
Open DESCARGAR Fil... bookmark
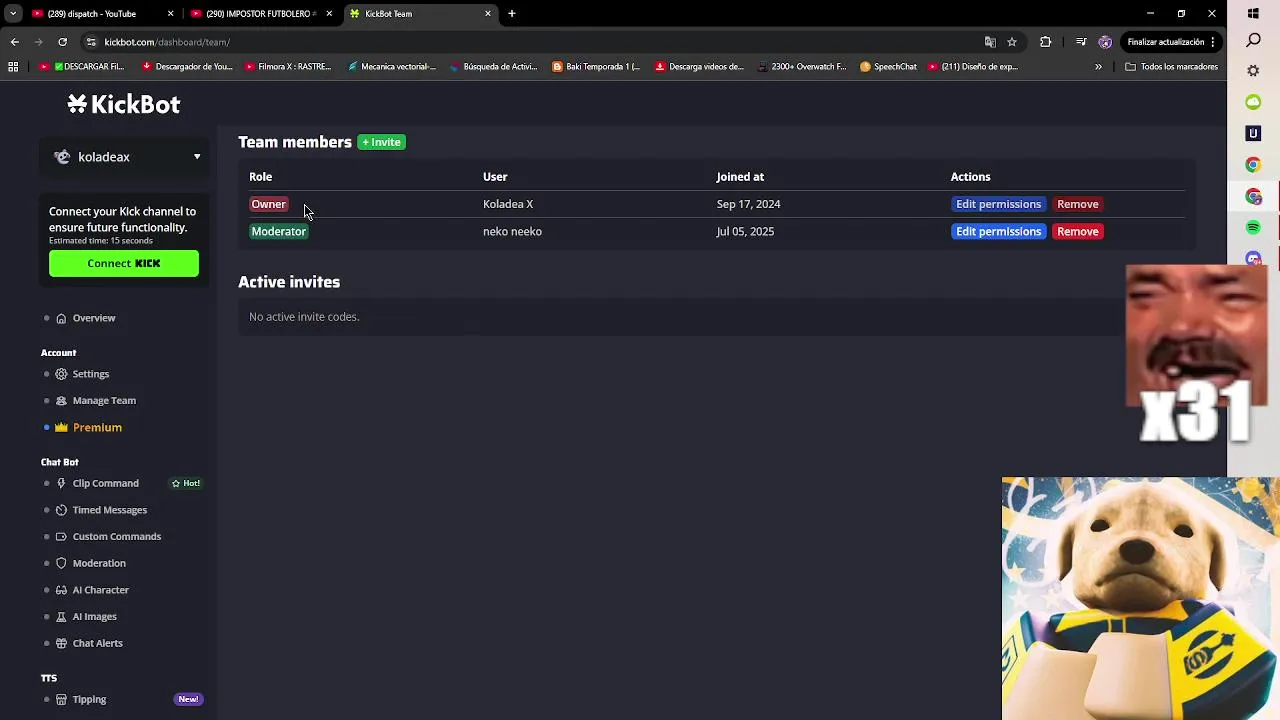tap(82, 67)
